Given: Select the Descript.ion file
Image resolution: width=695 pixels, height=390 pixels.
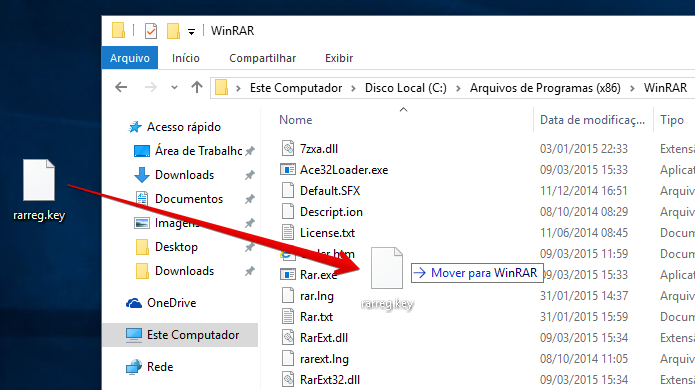Looking at the screenshot, I should tap(331, 212).
